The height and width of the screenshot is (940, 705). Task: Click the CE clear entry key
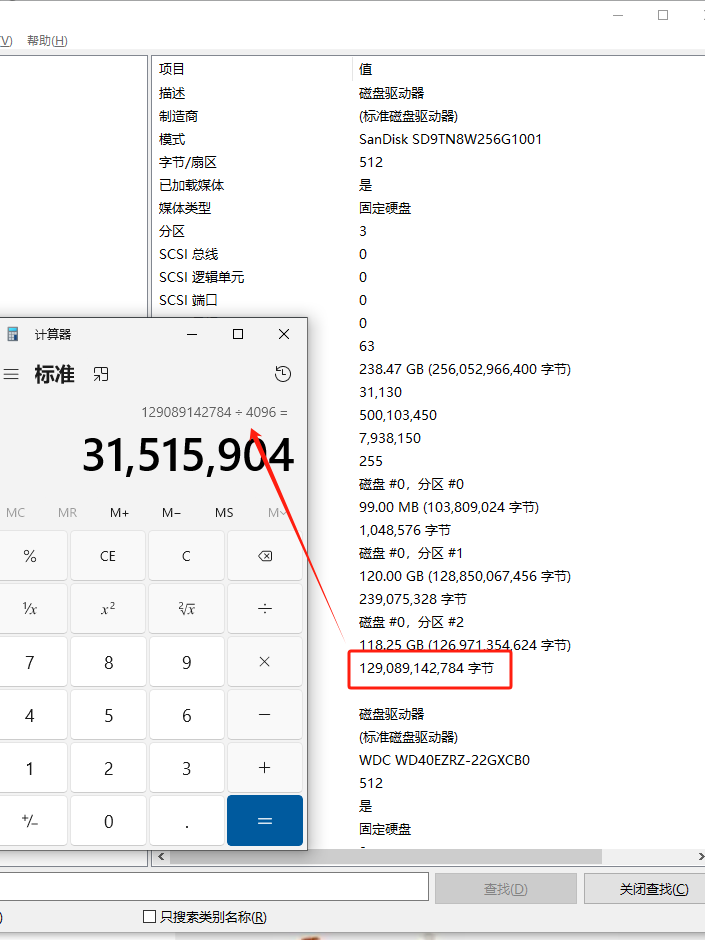(x=108, y=556)
